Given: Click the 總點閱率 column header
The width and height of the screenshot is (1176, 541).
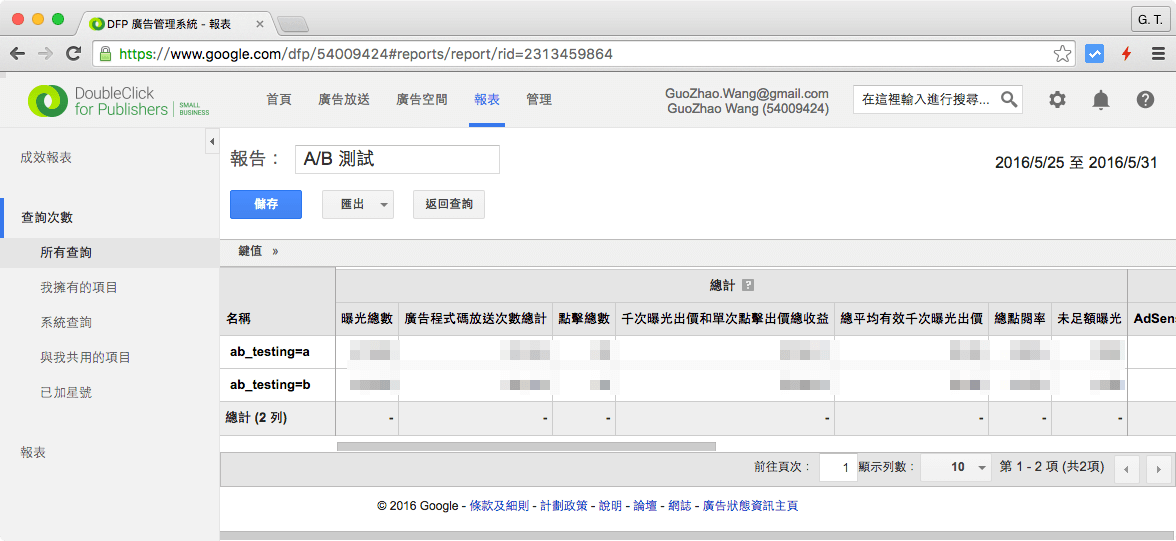Looking at the screenshot, I should click(1020, 318).
